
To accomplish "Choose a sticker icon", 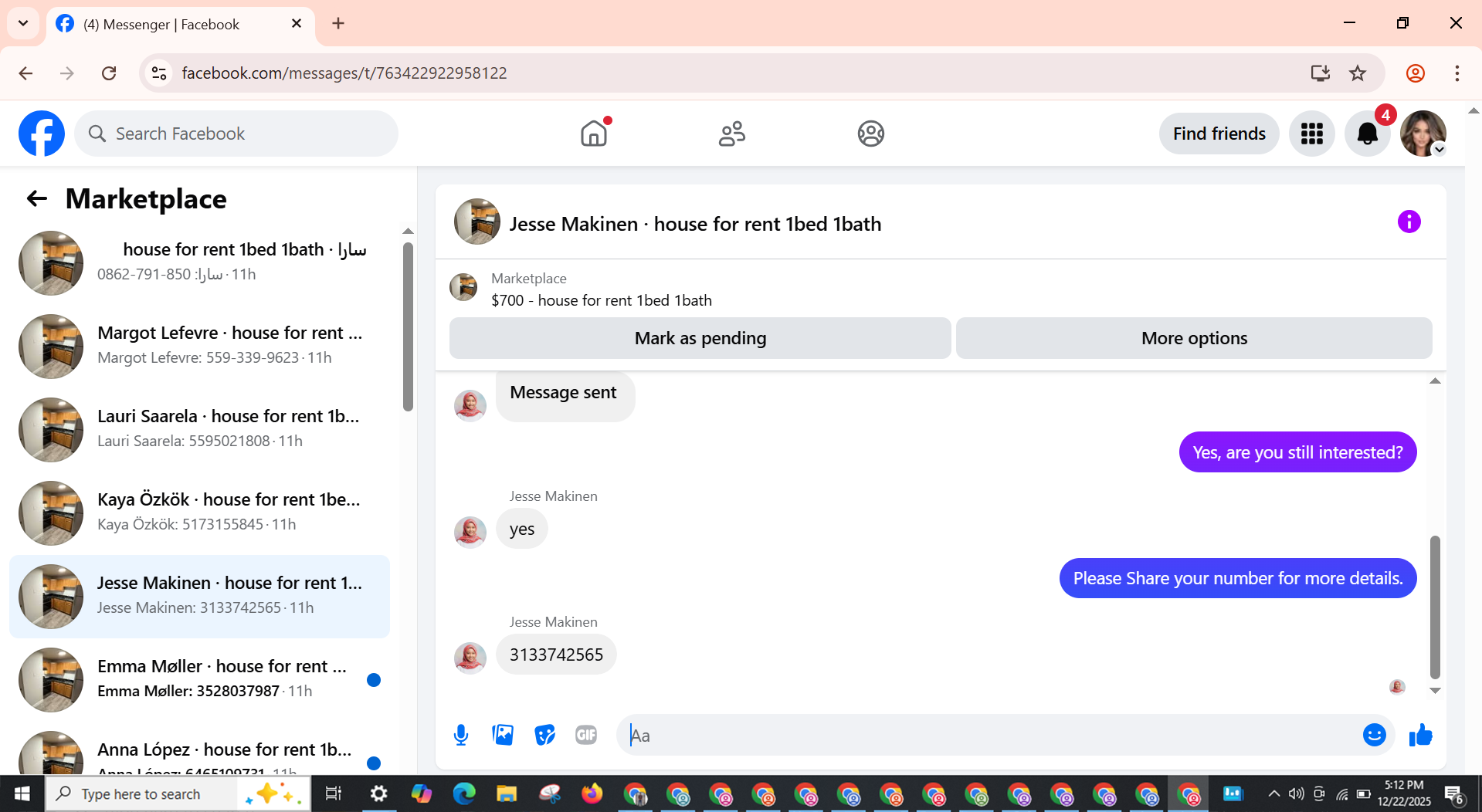I will click(x=544, y=735).
